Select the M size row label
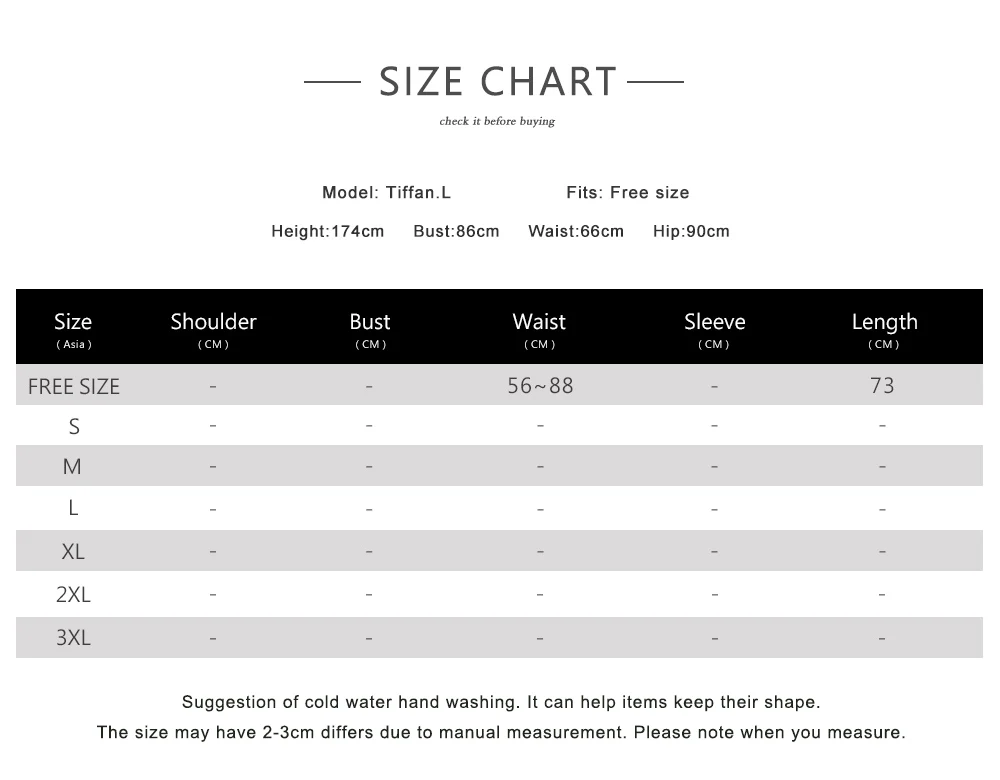This screenshot has width=1000, height=780. pyautogui.click(x=72, y=467)
